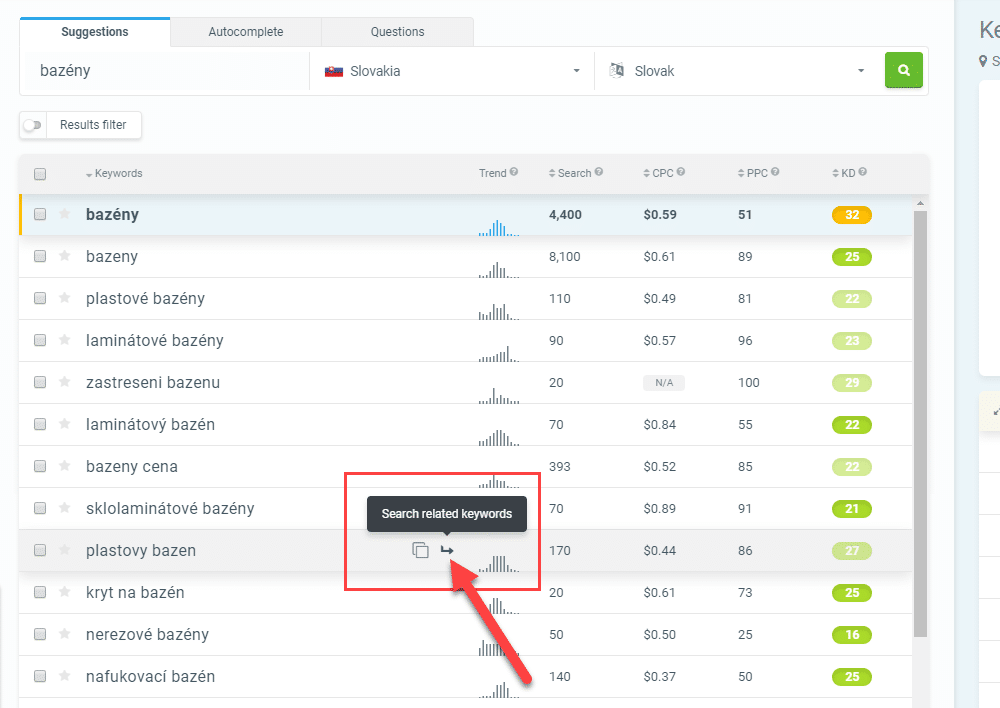
Task: Open keyword 'nafukovací bazén'
Action: tap(151, 677)
